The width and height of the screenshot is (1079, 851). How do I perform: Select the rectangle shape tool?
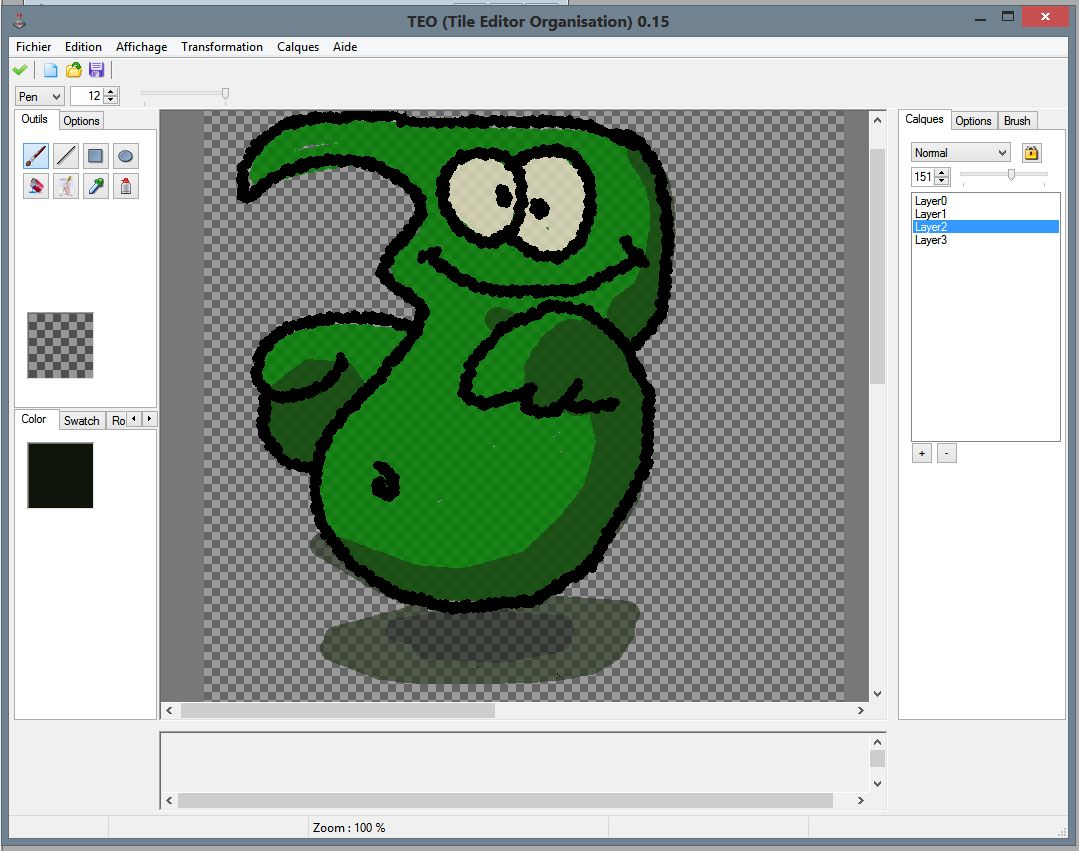pyautogui.click(x=96, y=156)
